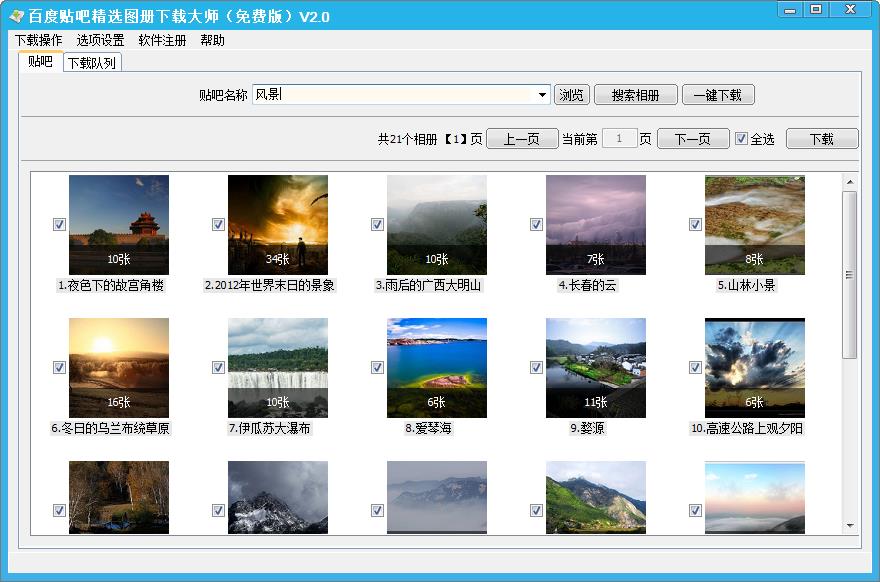
Task: Click the app icon in the title bar
Action: [x=15, y=17]
